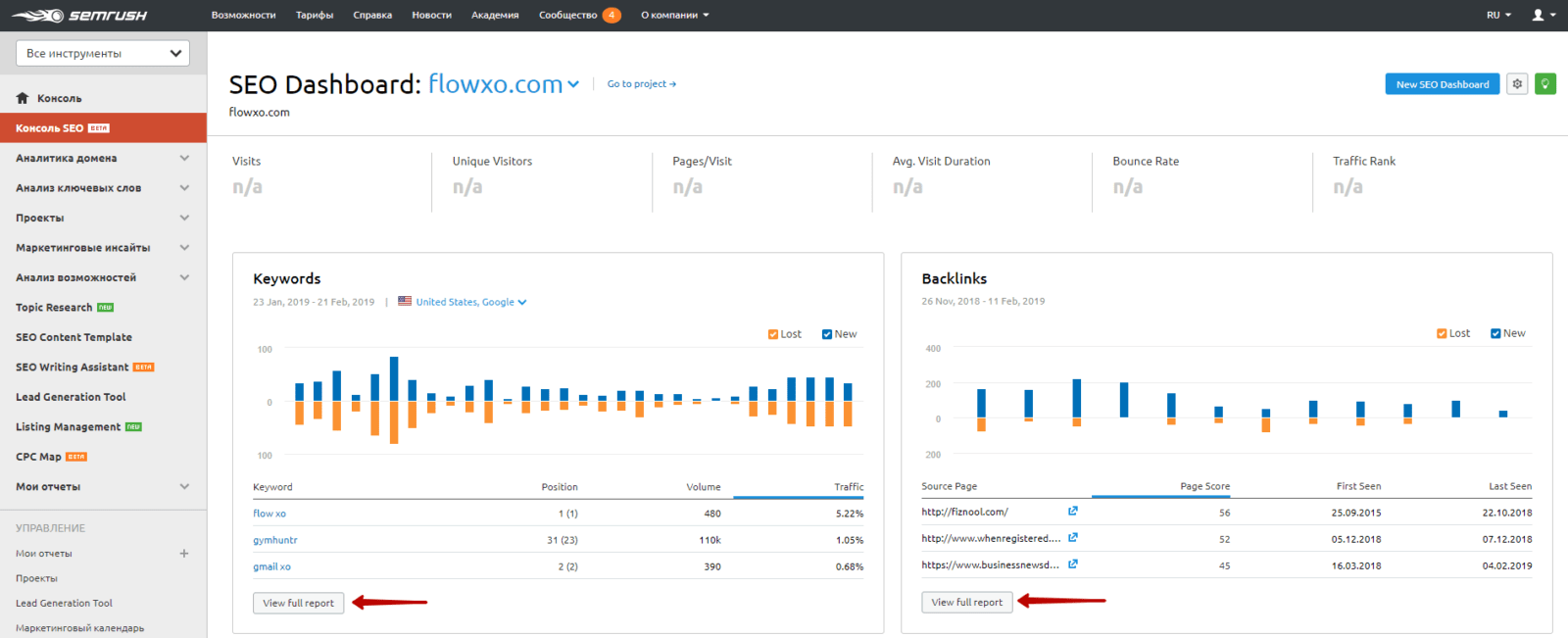The image size is (1568, 638).
Task: Click New SEO Dashboard button
Action: [1443, 84]
